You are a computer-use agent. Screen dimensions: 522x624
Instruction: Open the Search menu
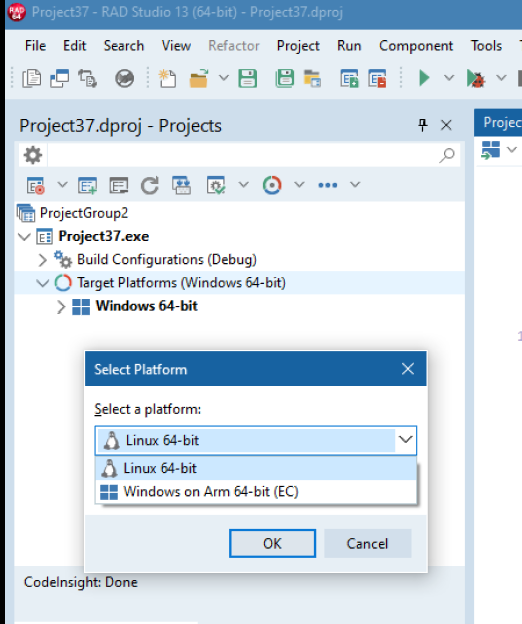pyautogui.click(x=124, y=46)
